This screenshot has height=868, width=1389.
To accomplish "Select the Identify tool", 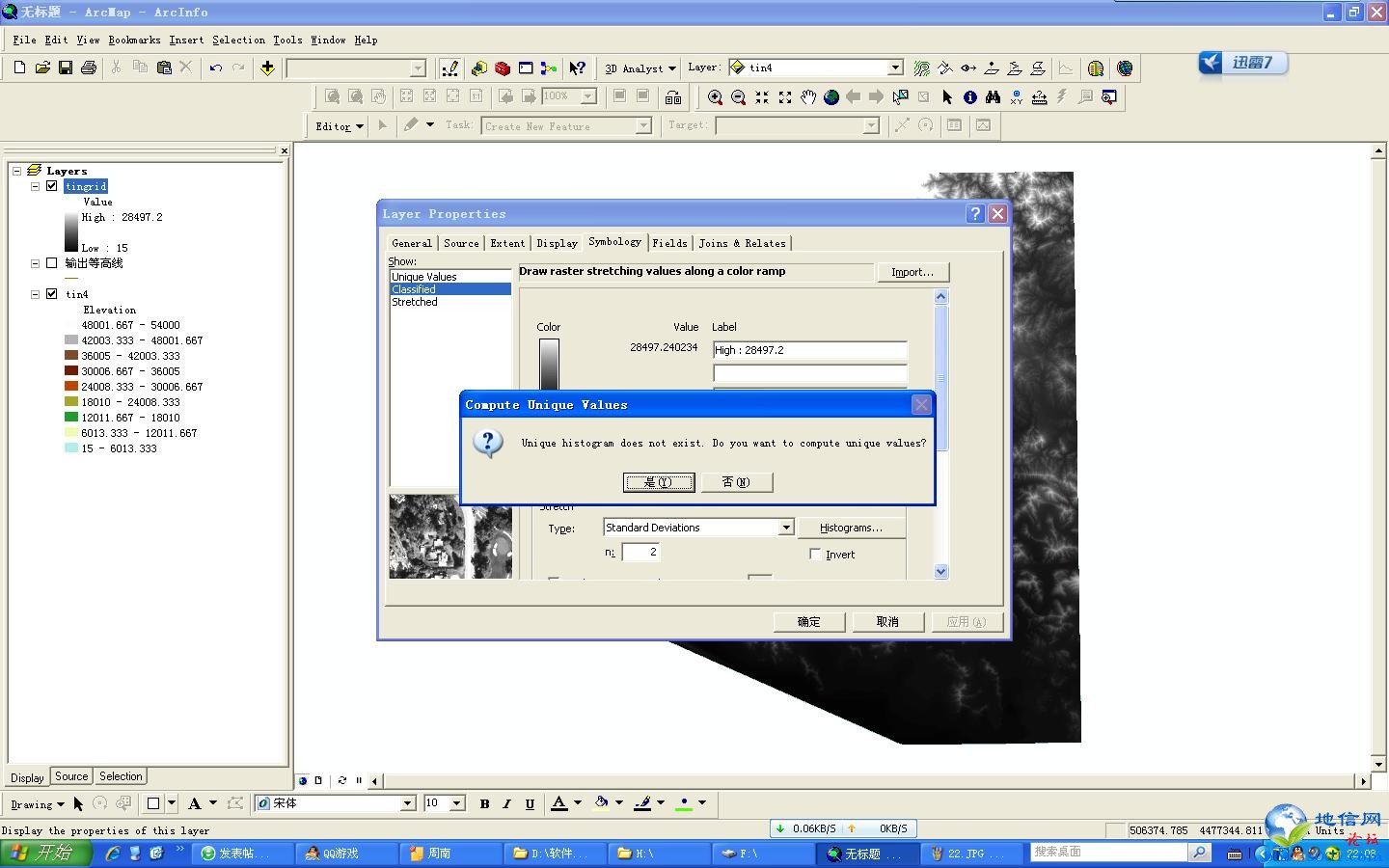I will click(x=969, y=97).
